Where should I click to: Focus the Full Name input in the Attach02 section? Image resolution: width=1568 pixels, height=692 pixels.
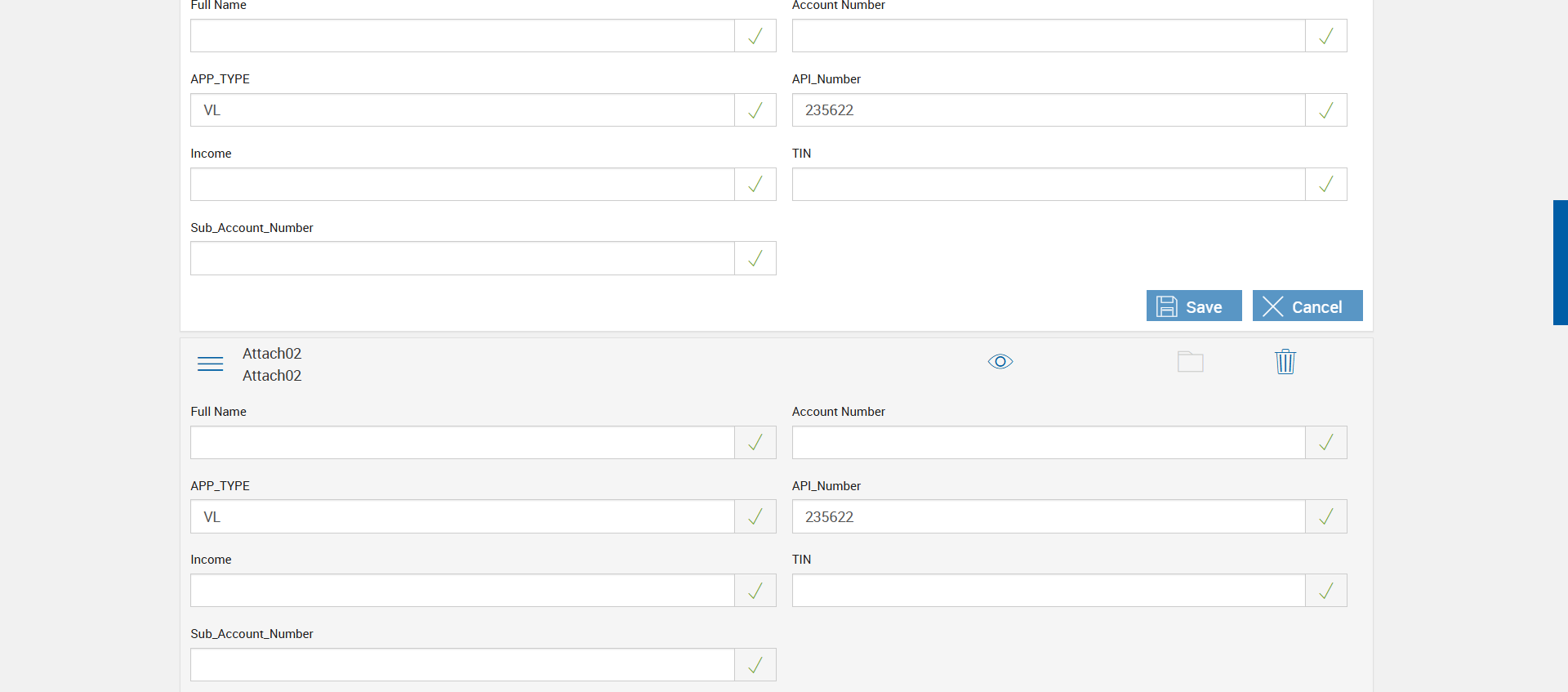(x=462, y=442)
